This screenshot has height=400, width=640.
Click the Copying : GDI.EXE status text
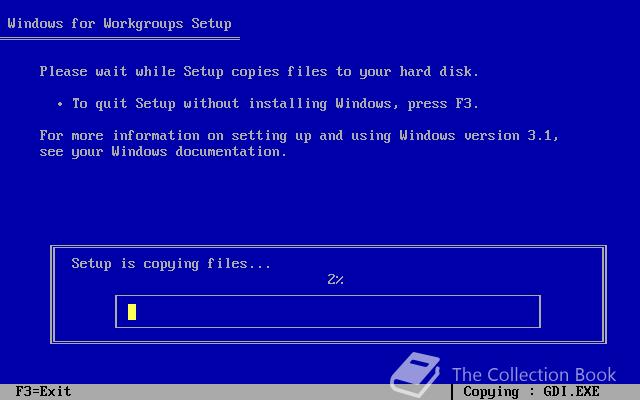tap(531, 392)
